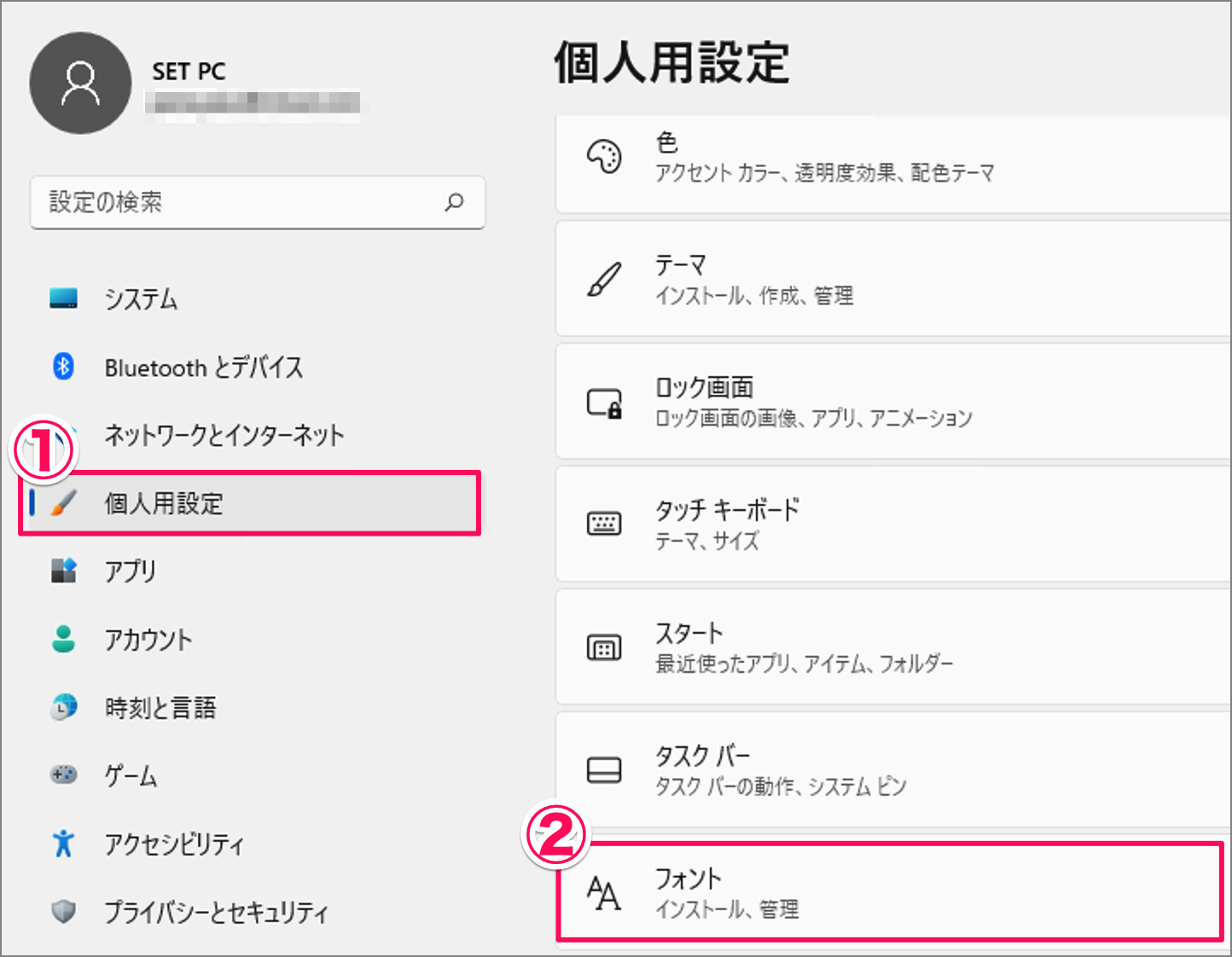
Task: Open システム from the sidebar
Action: pos(141,299)
